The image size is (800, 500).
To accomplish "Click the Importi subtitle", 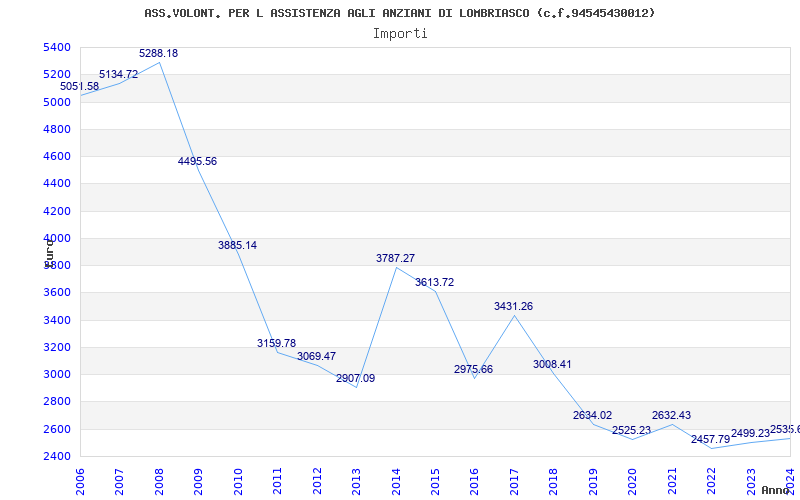I will (x=400, y=34).
